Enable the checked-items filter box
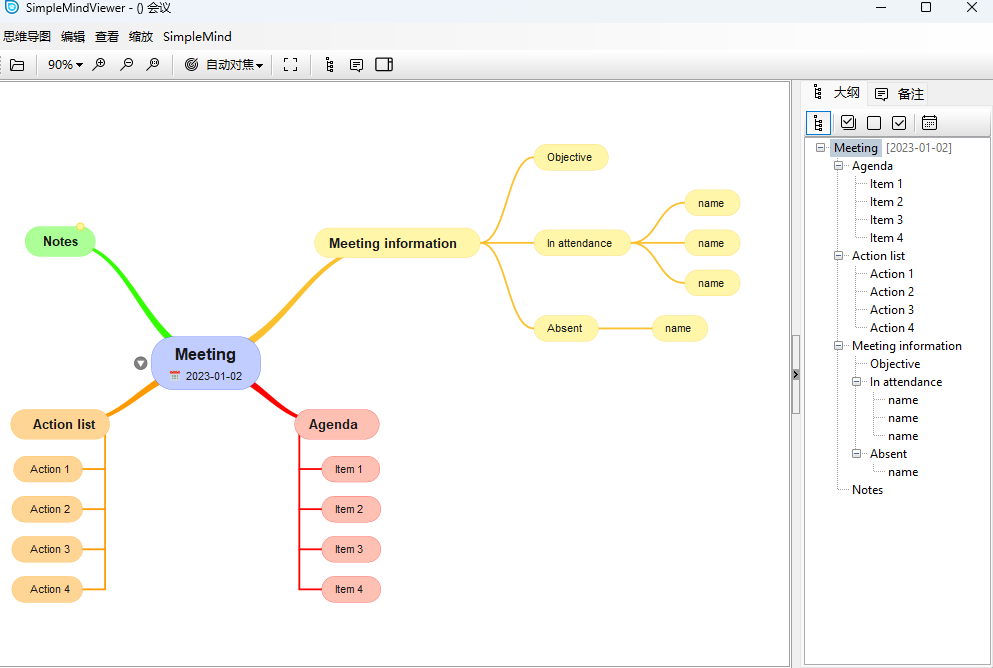The image size is (993, 668). point(899,122)
